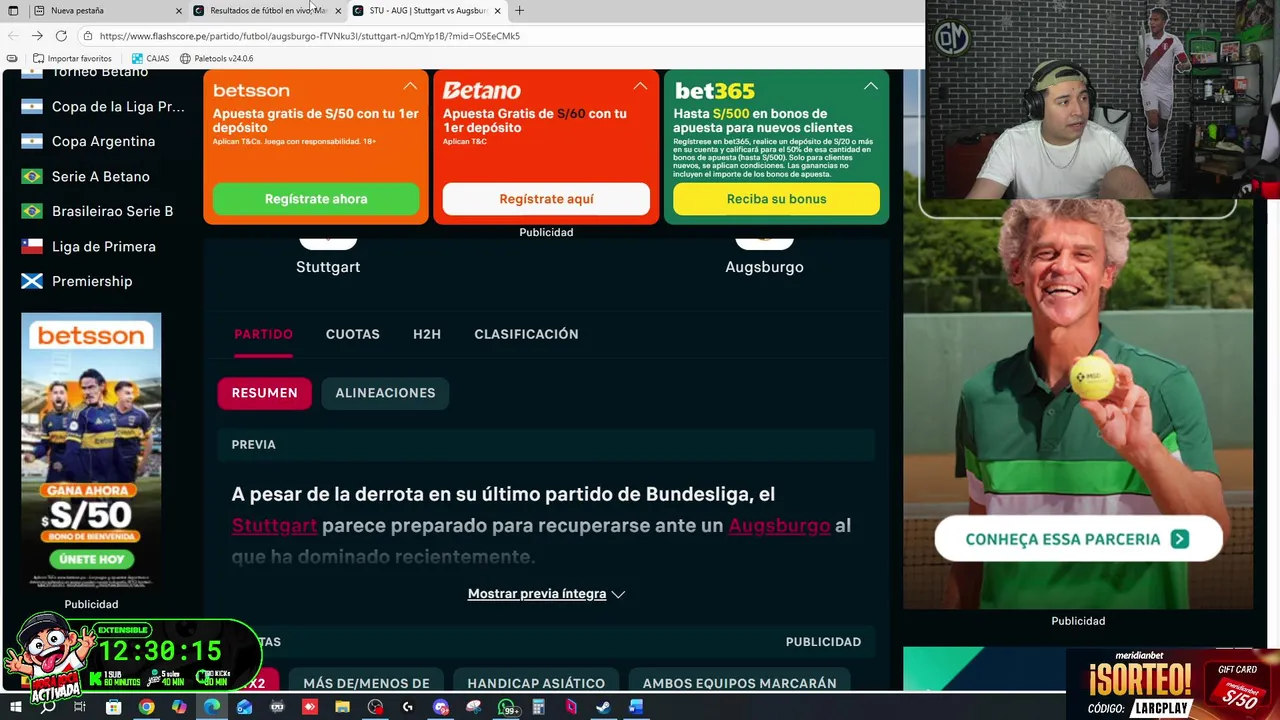Open Calculator from taskbar
Viewport: 1280px width, 720px height.
538,707
